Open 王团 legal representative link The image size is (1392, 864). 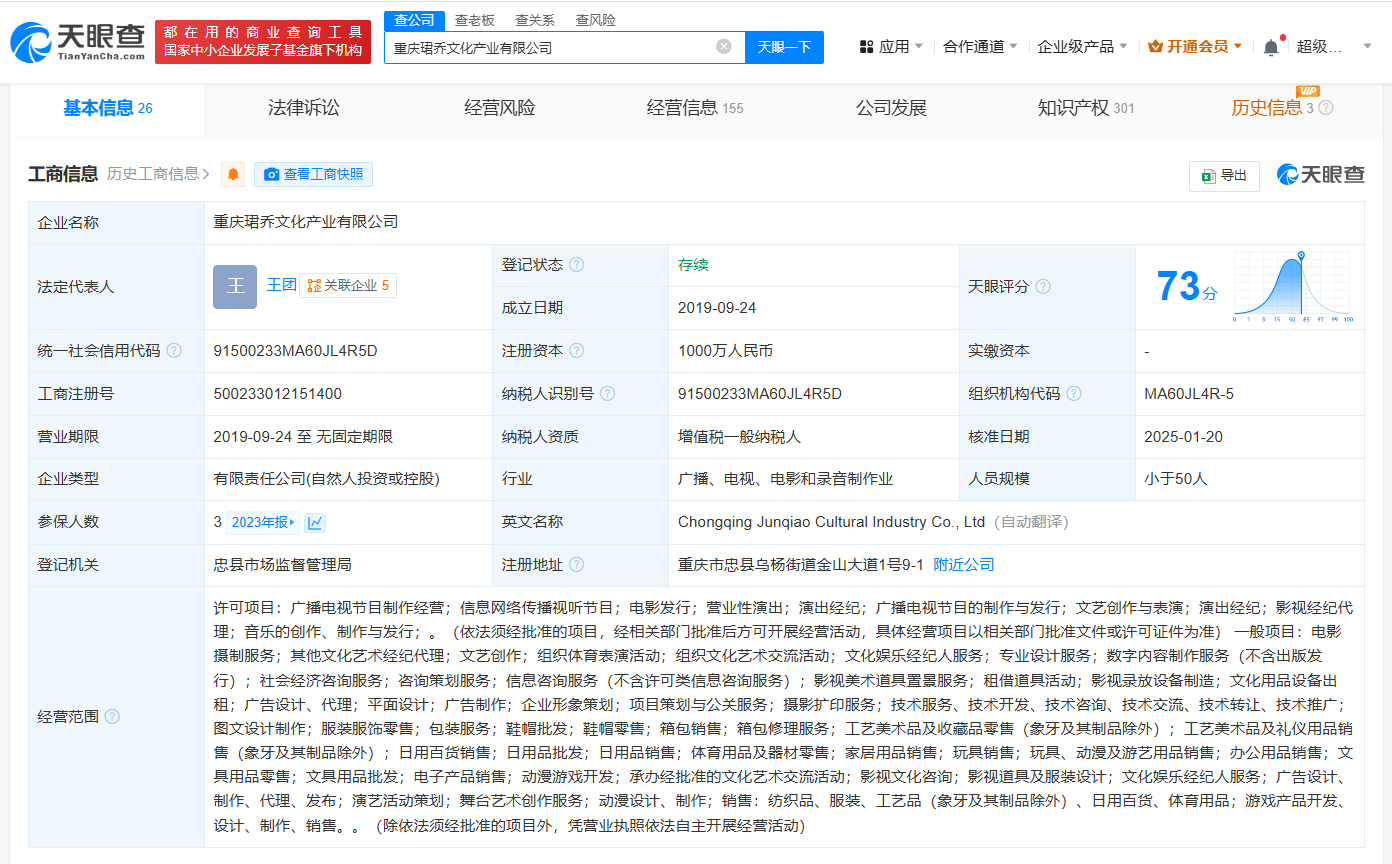281,285
